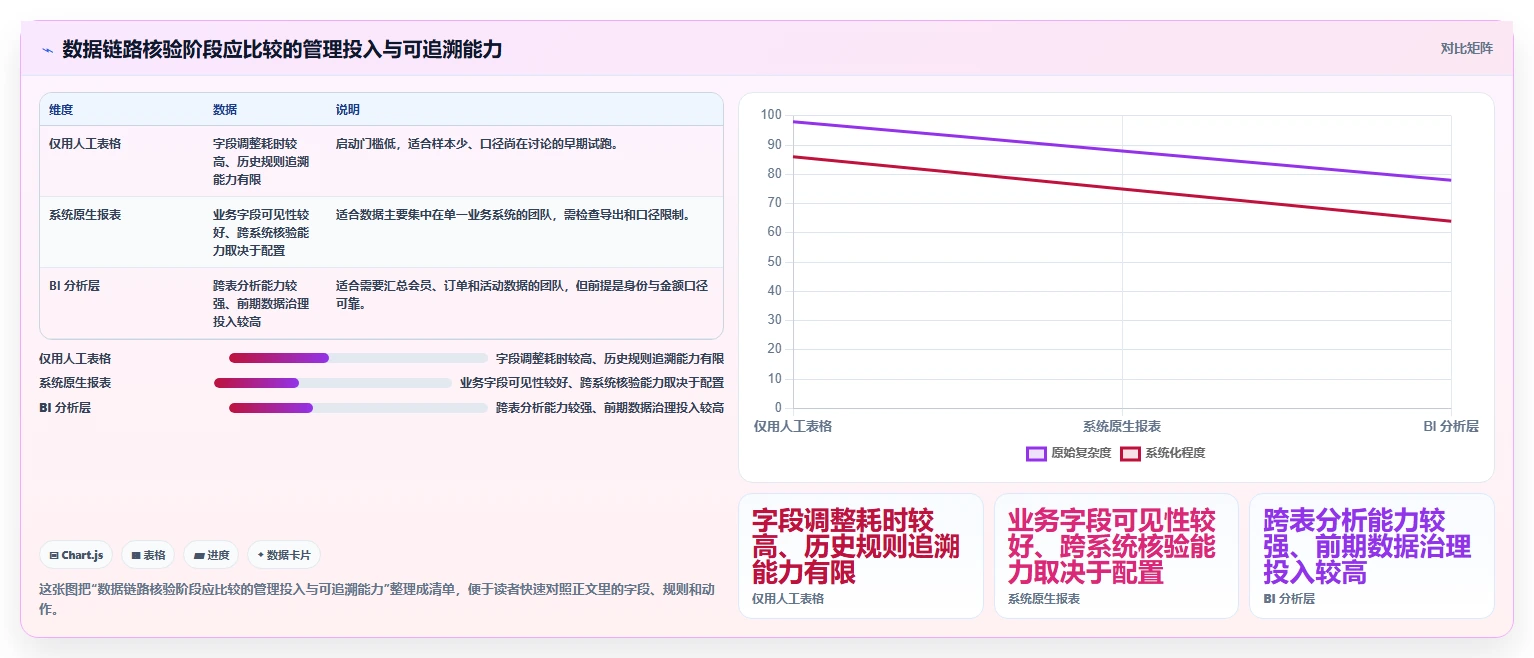Click the 仅用人工表格 progress bar

pyautogui.click(x=358, y=358)
